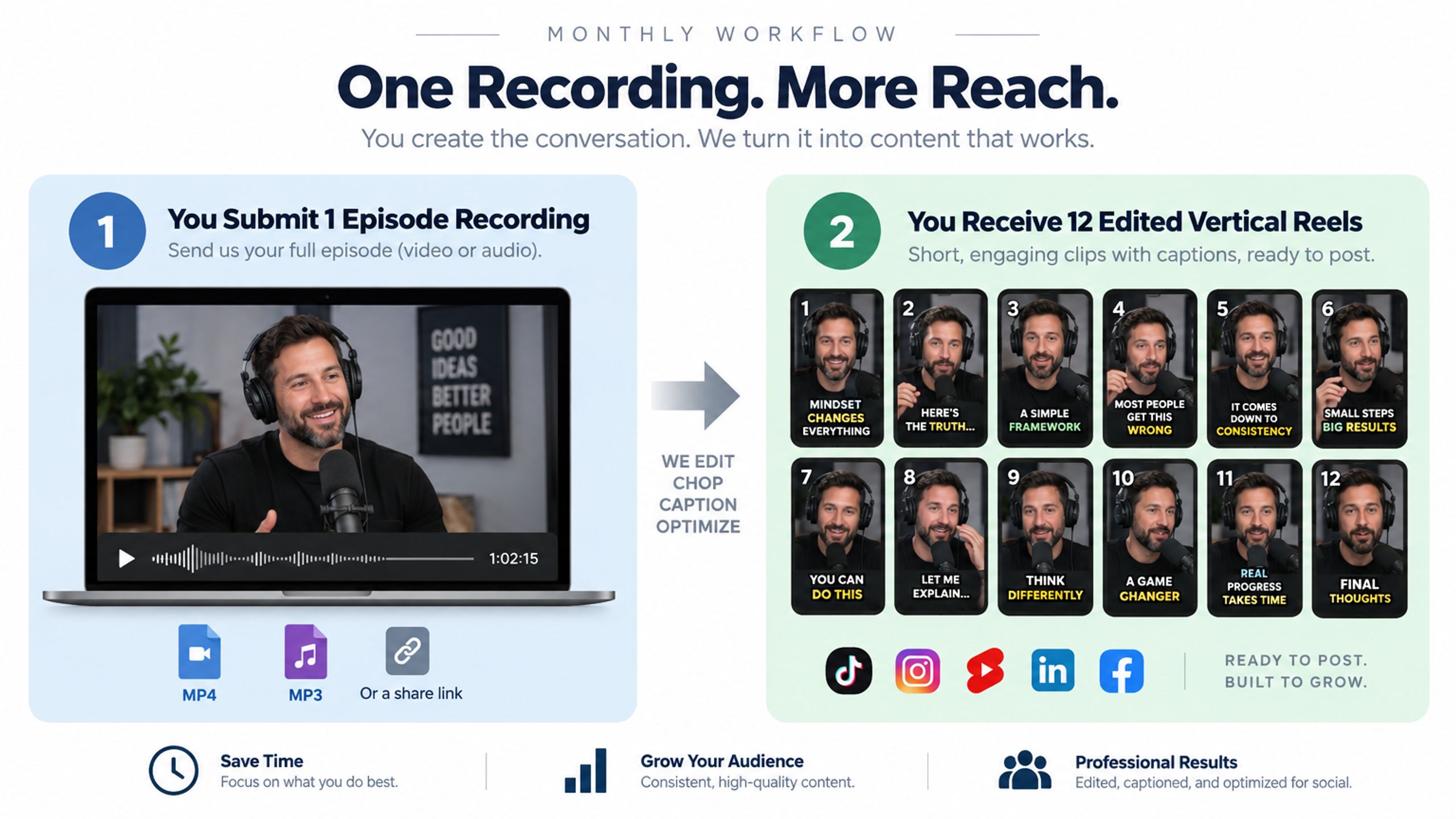
Task: Click the 'You Submit 1 Episode Recording' heading
Action: pyautogui.click(x=378, y=219)
